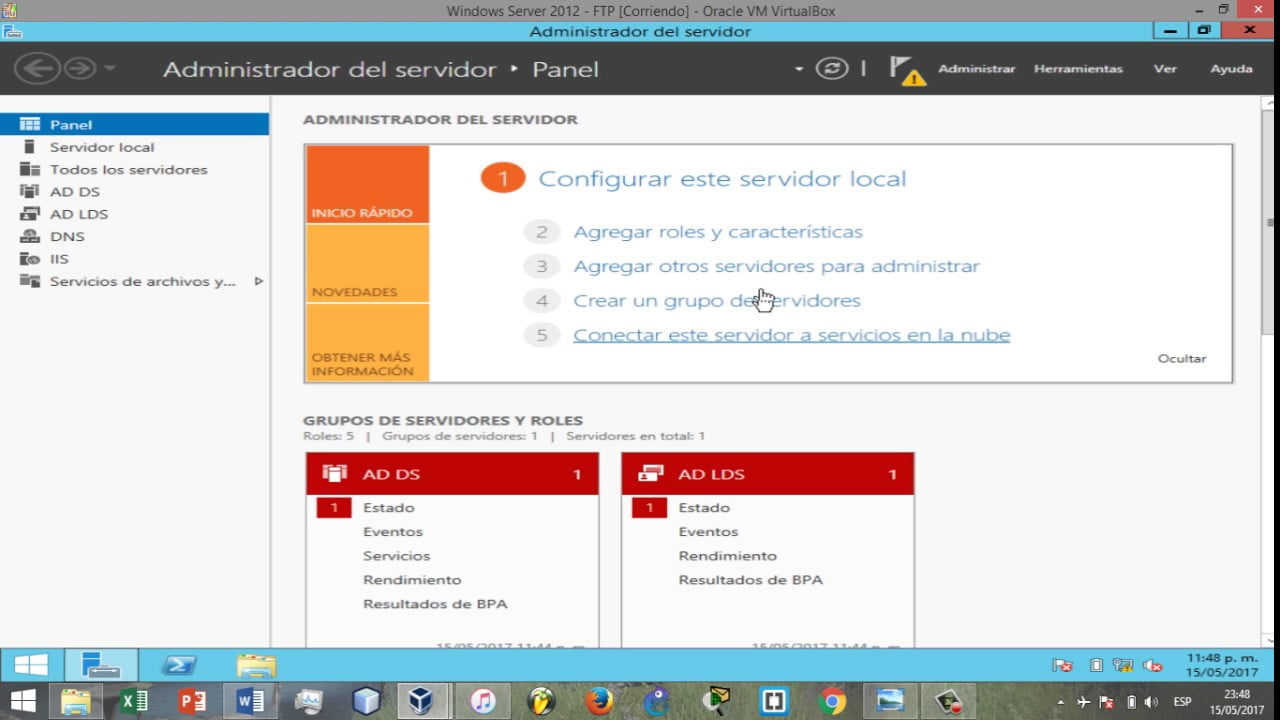Select the NOVEDADES tile tab
The image size is (1280, 720).
point(367,264)
